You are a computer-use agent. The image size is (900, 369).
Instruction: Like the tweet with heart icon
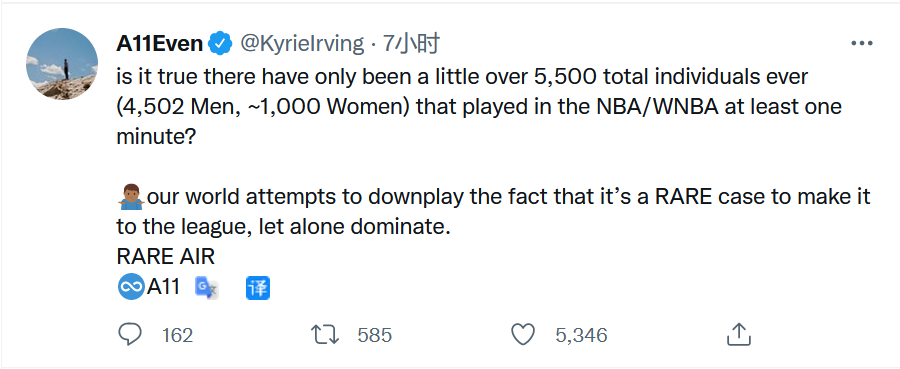tap(523, 335)
